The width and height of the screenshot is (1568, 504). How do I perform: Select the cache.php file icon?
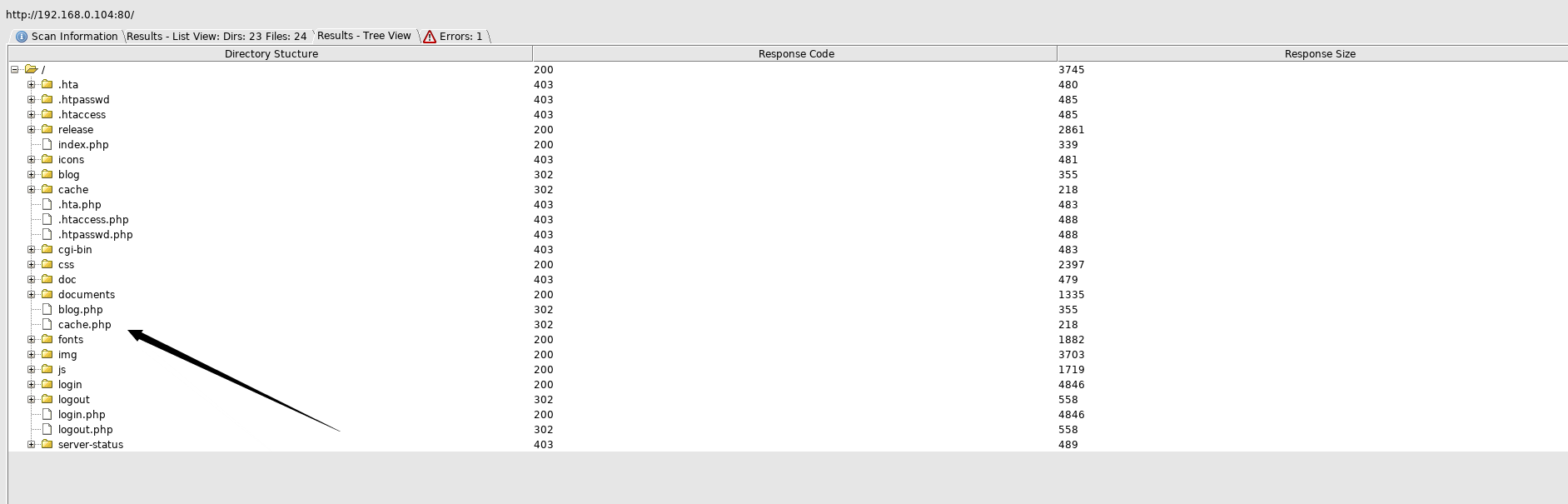[47, 324]
